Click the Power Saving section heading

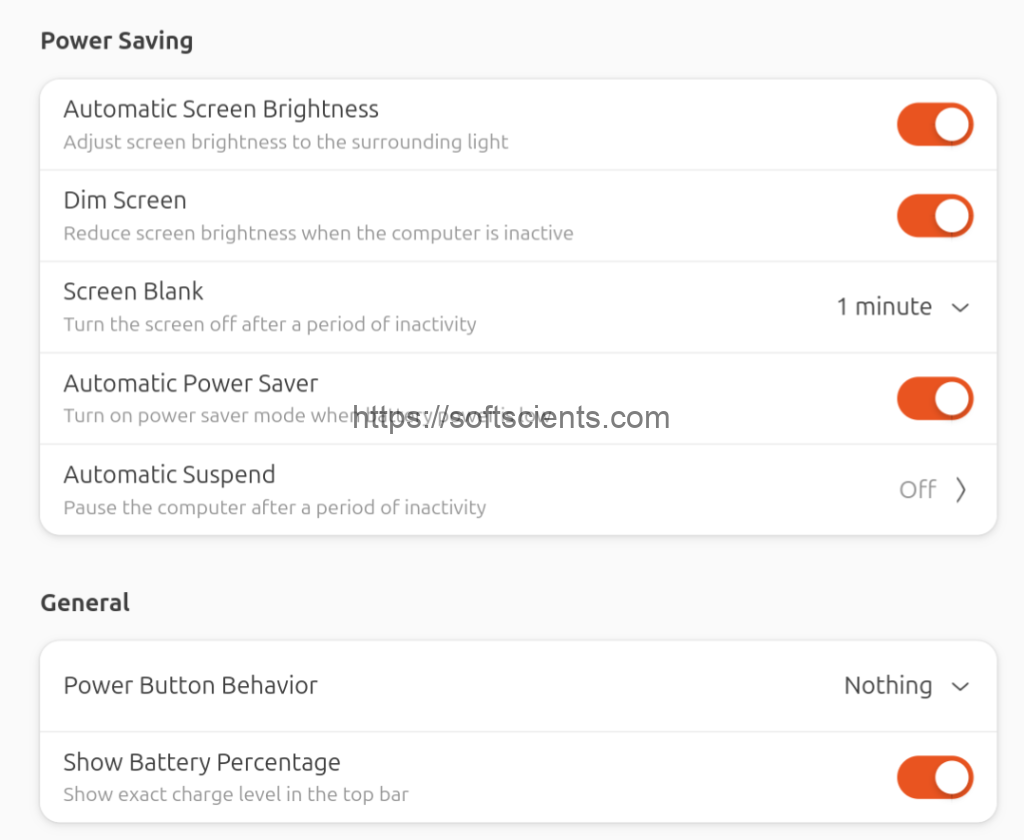[116, 41]
